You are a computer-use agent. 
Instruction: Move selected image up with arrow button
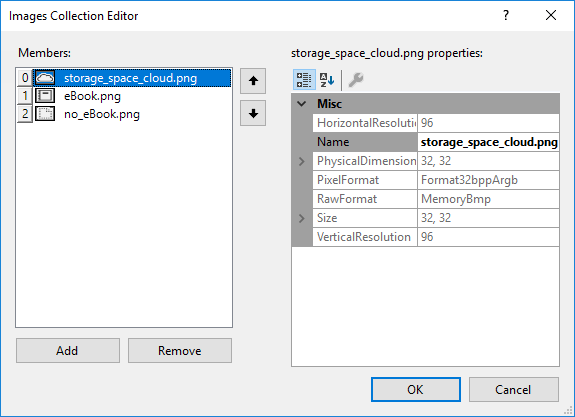253,81
